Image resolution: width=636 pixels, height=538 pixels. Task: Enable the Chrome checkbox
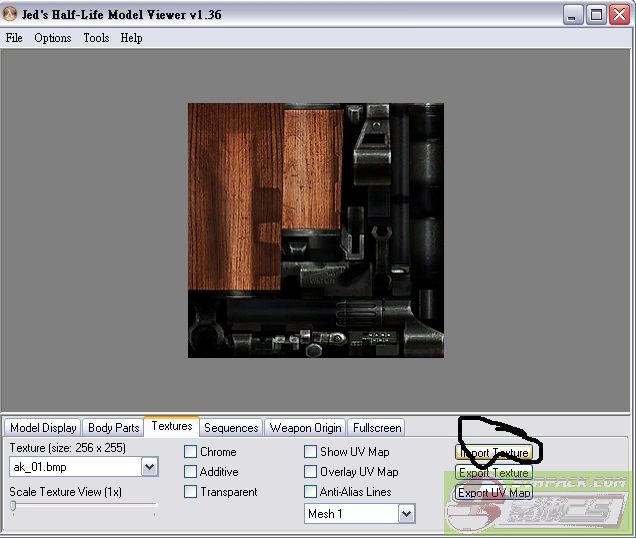coord(191,452)
